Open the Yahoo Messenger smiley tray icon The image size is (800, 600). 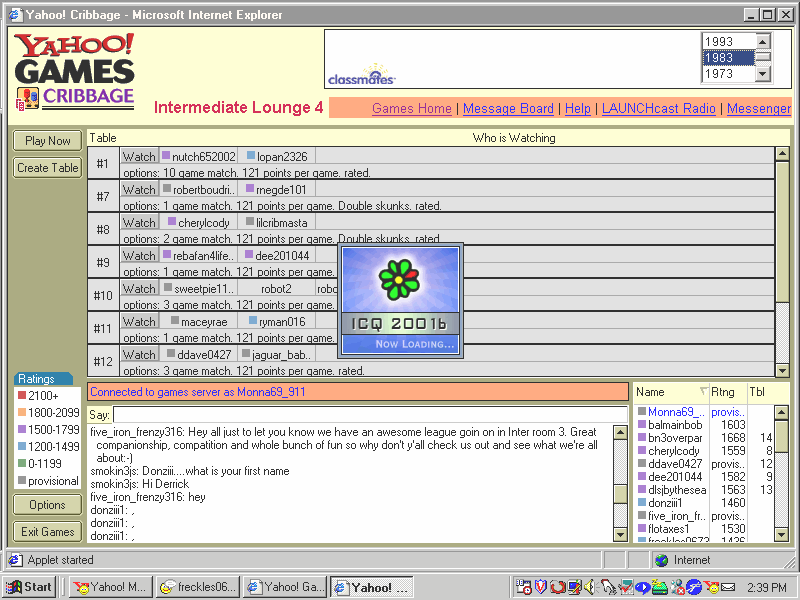click(x=711, y=587)
